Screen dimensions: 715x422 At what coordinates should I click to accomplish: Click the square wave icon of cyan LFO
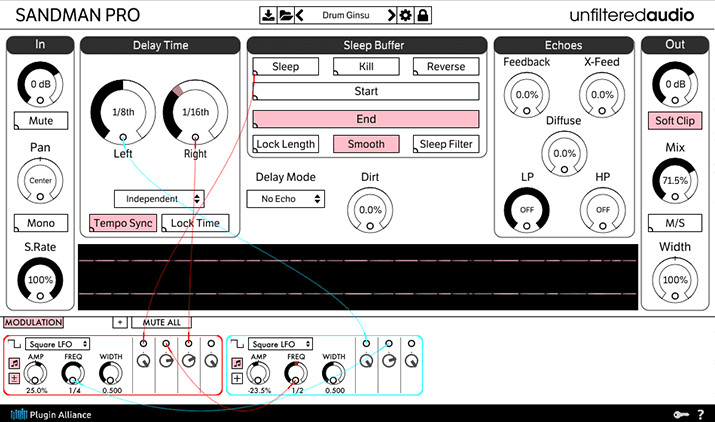click(x=237, y=344)
